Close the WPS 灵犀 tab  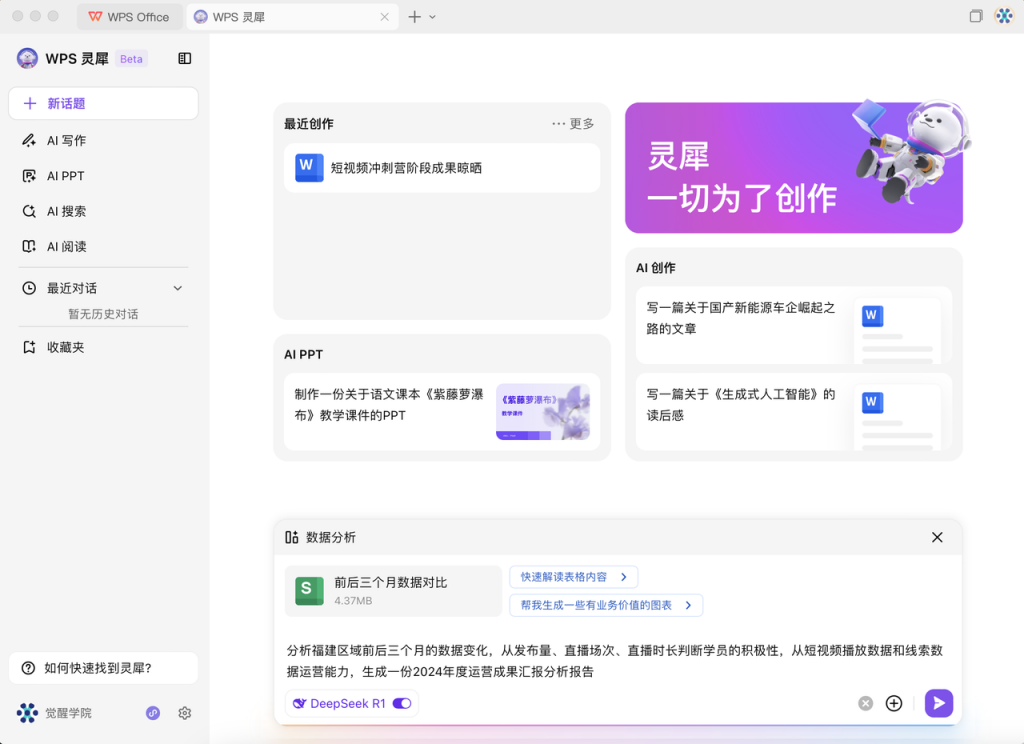pos(385,17)
